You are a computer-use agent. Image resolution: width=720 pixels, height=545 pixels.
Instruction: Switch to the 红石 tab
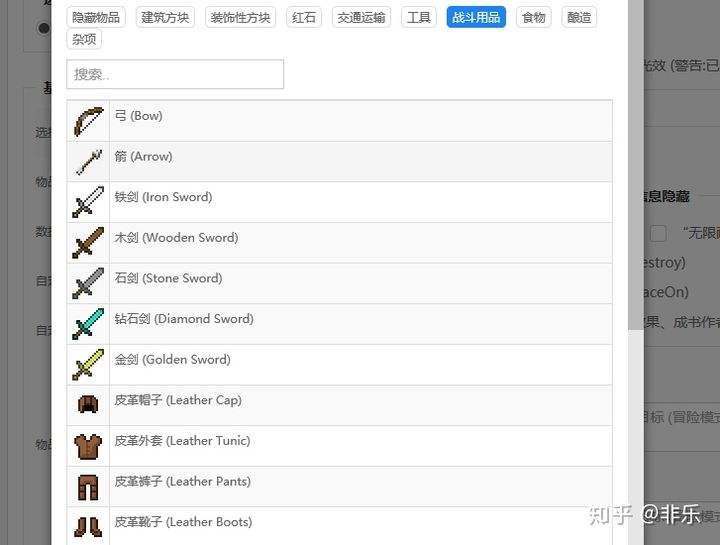tap(304, 17)
